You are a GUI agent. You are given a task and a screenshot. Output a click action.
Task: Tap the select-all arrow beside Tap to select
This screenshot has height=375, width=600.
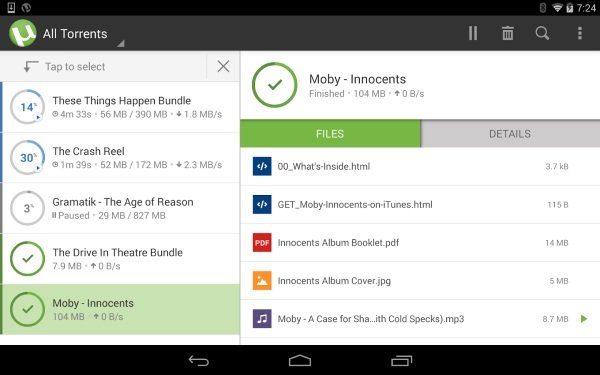31,66
